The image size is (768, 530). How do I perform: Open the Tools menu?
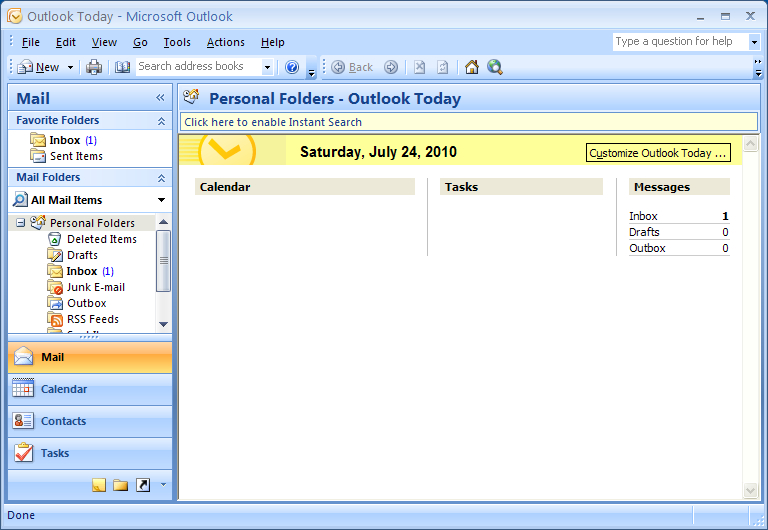[x=177, y=43]
